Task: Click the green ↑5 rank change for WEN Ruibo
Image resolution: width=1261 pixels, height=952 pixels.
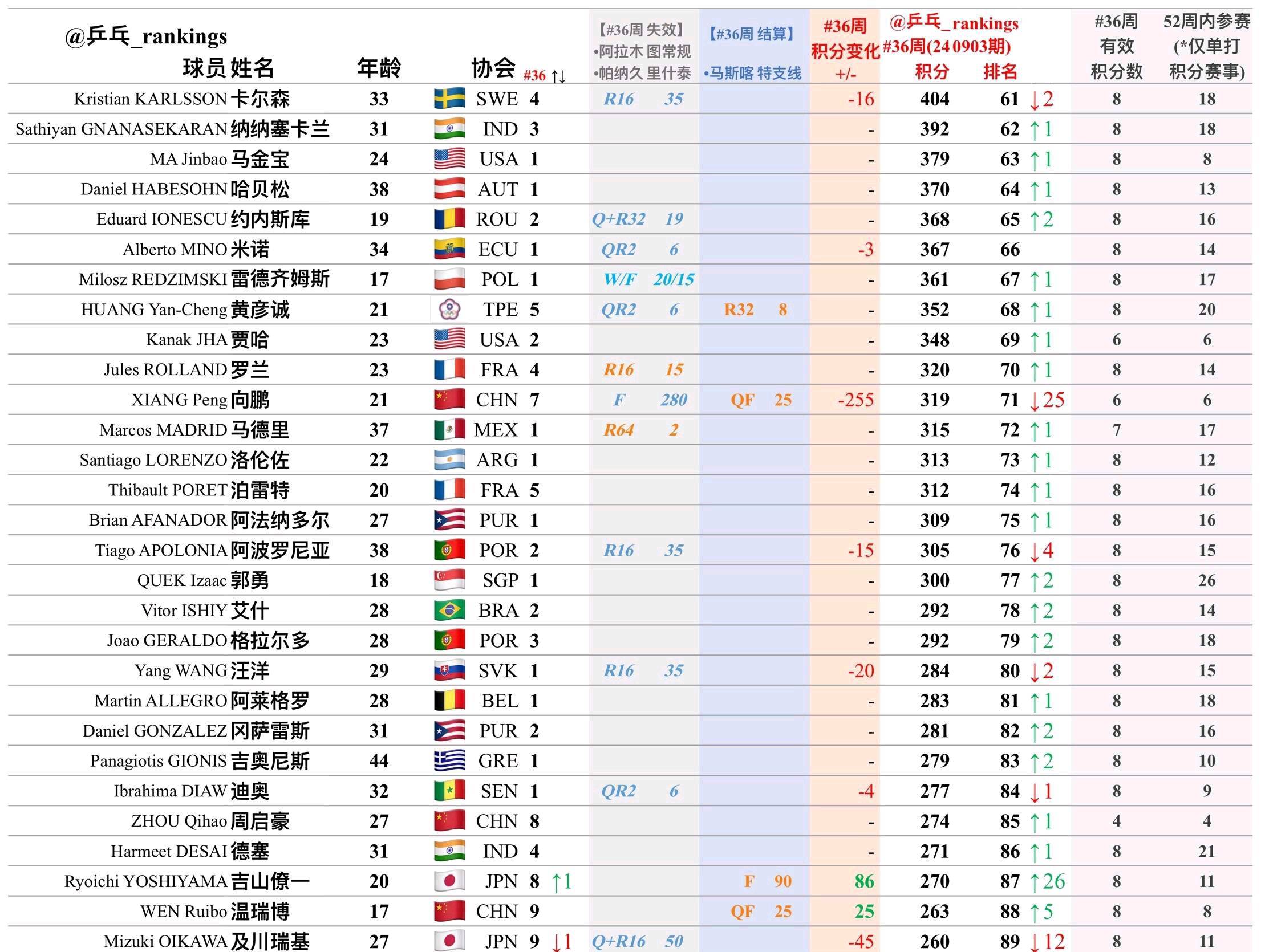Action: pos(1041,912)
